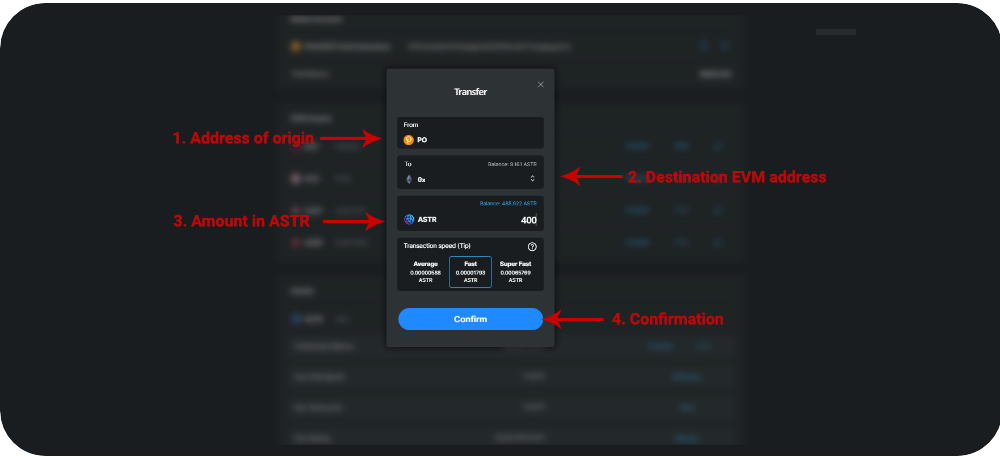Click the orange account icon in From

[408, 140]
